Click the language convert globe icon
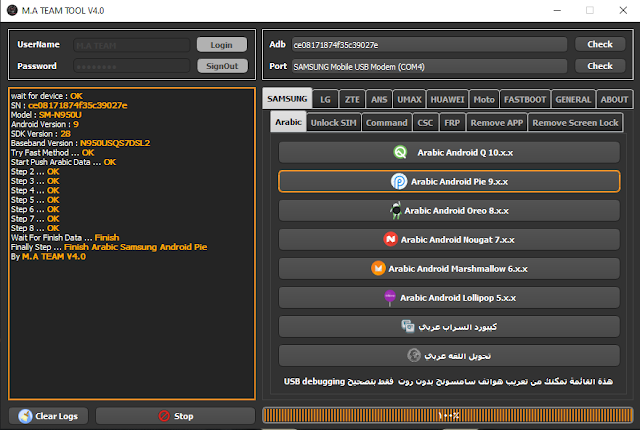 pos(413,355)
